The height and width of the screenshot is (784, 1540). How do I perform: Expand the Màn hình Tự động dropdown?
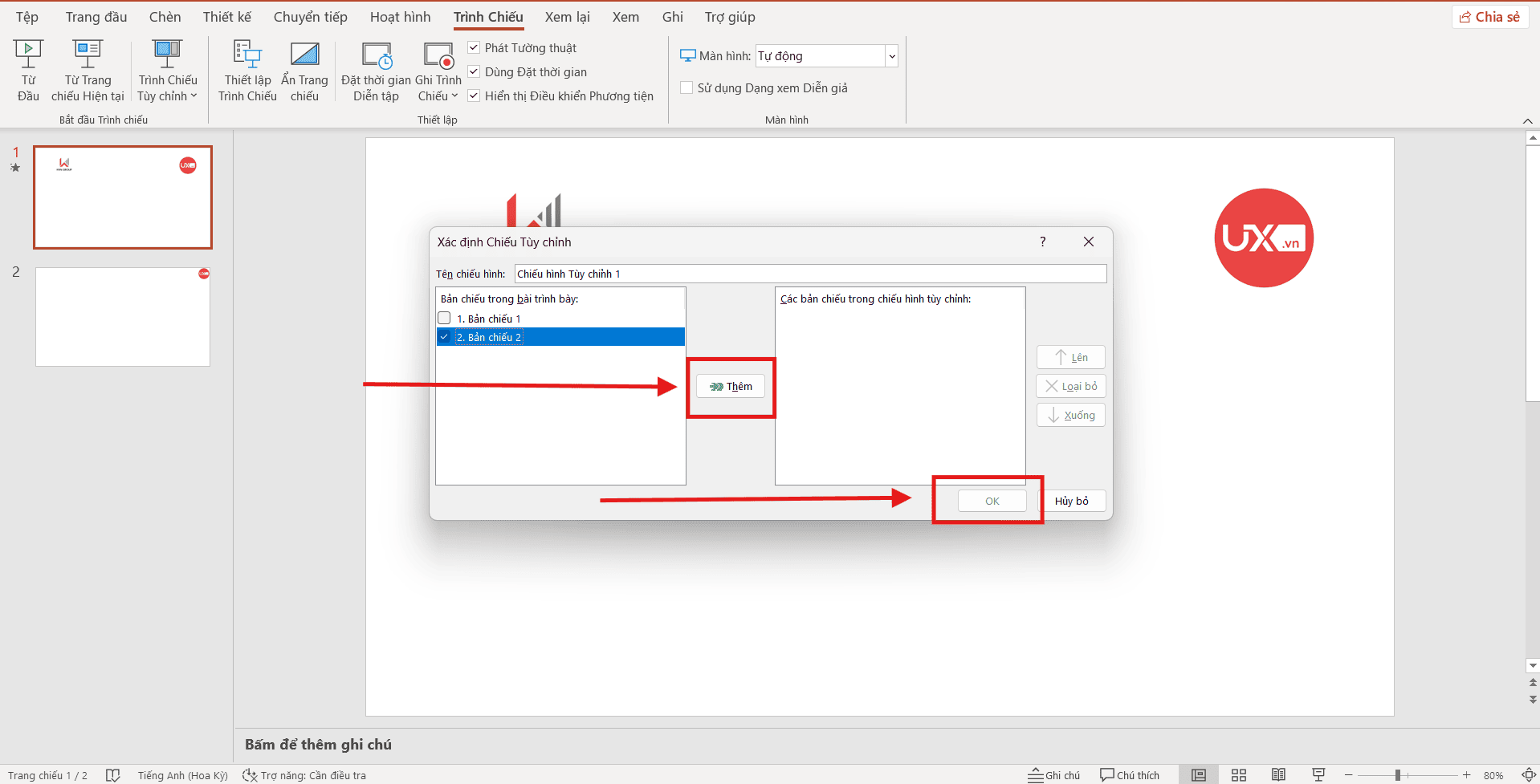[x=891, y=56]
